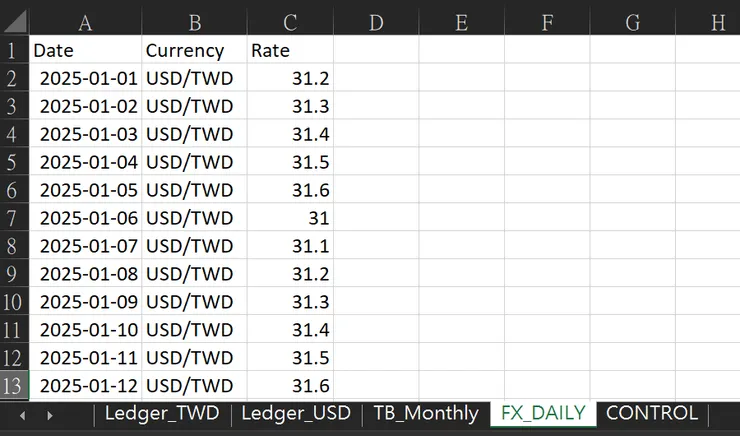740x436 pixels.
Task: Select row 8 header
Action: click(x=14, y=245)
